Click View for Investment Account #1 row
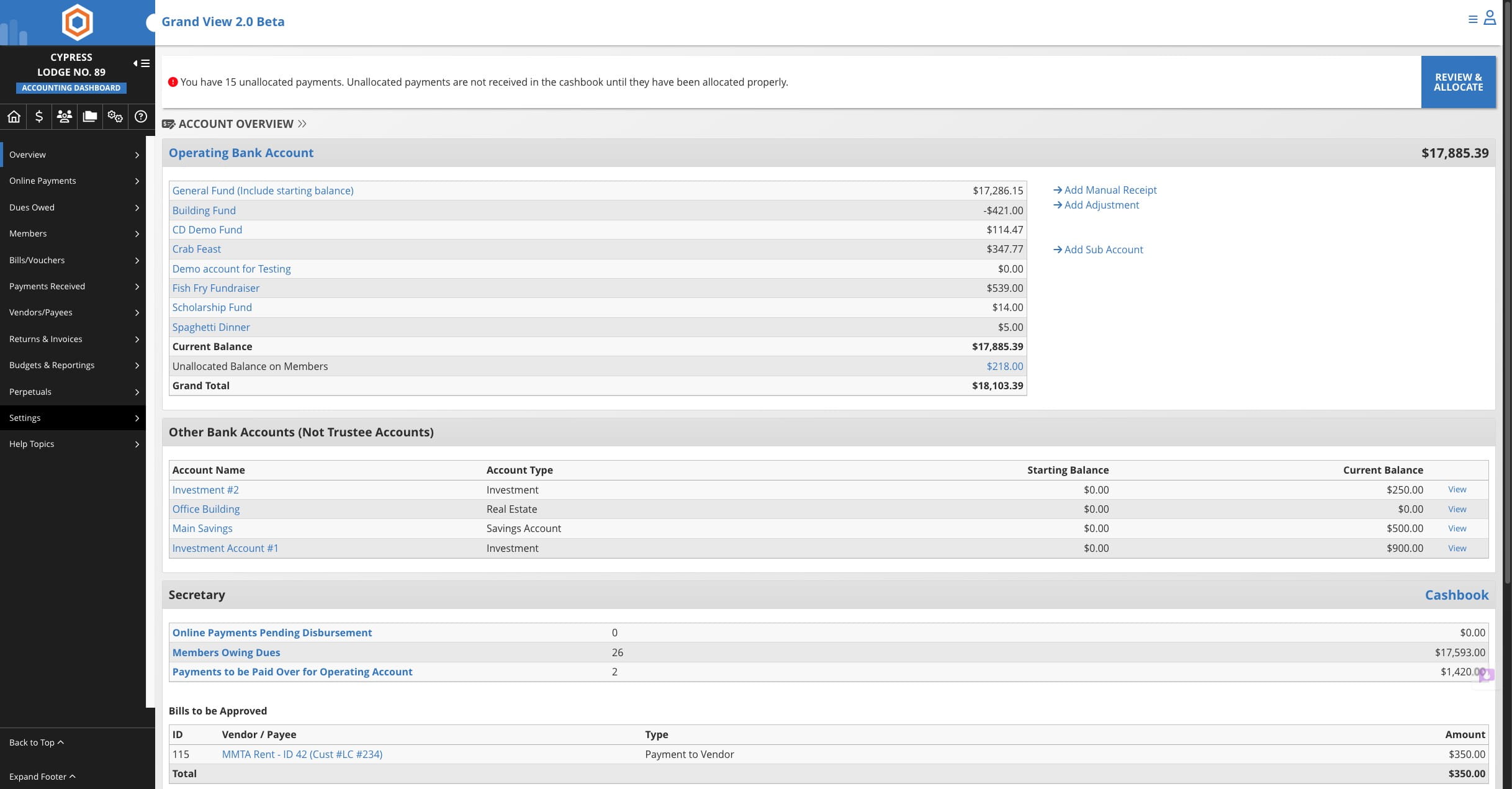 click(1457, 548)
